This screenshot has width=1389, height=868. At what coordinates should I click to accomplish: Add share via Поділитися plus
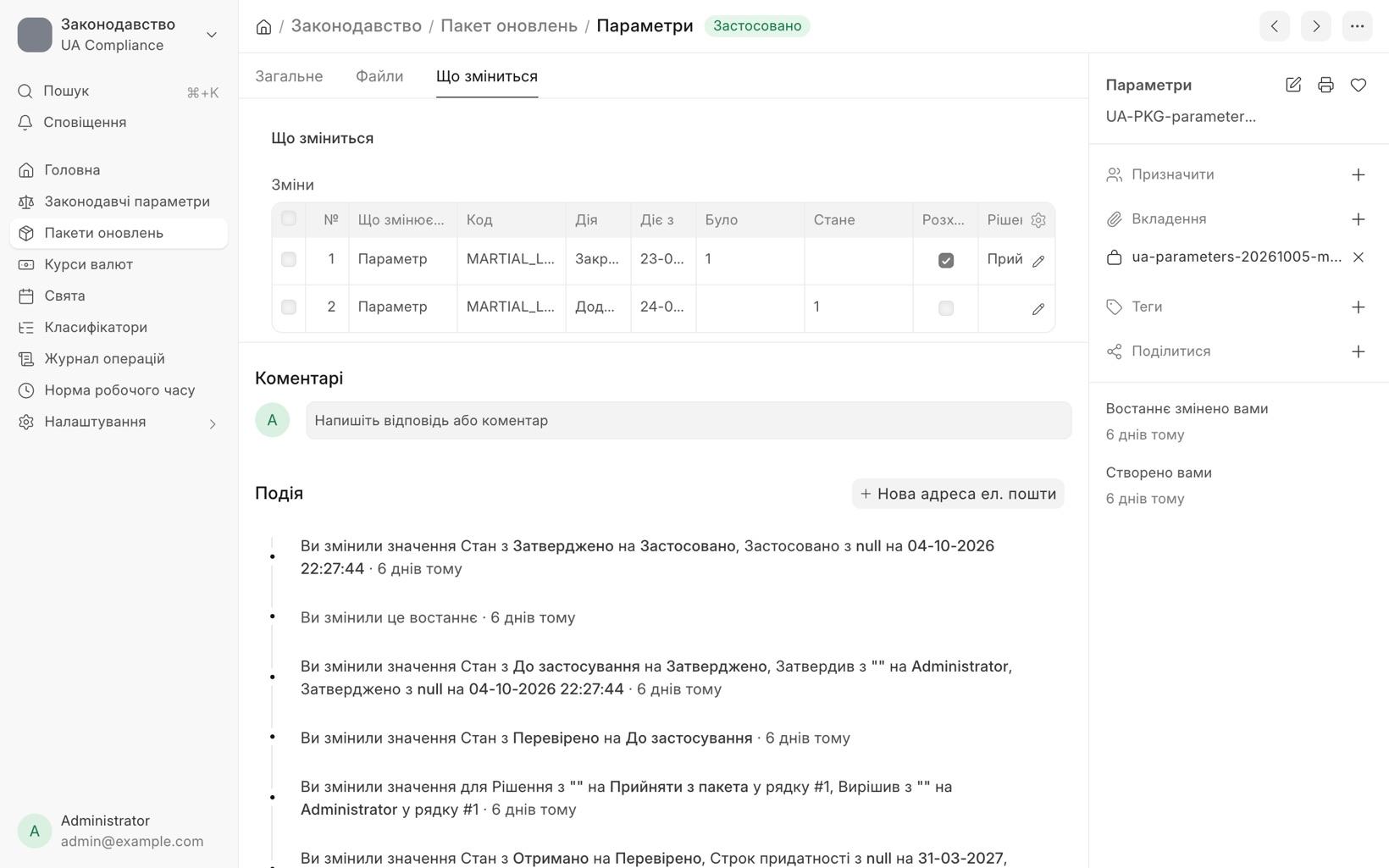[1359, 351]
